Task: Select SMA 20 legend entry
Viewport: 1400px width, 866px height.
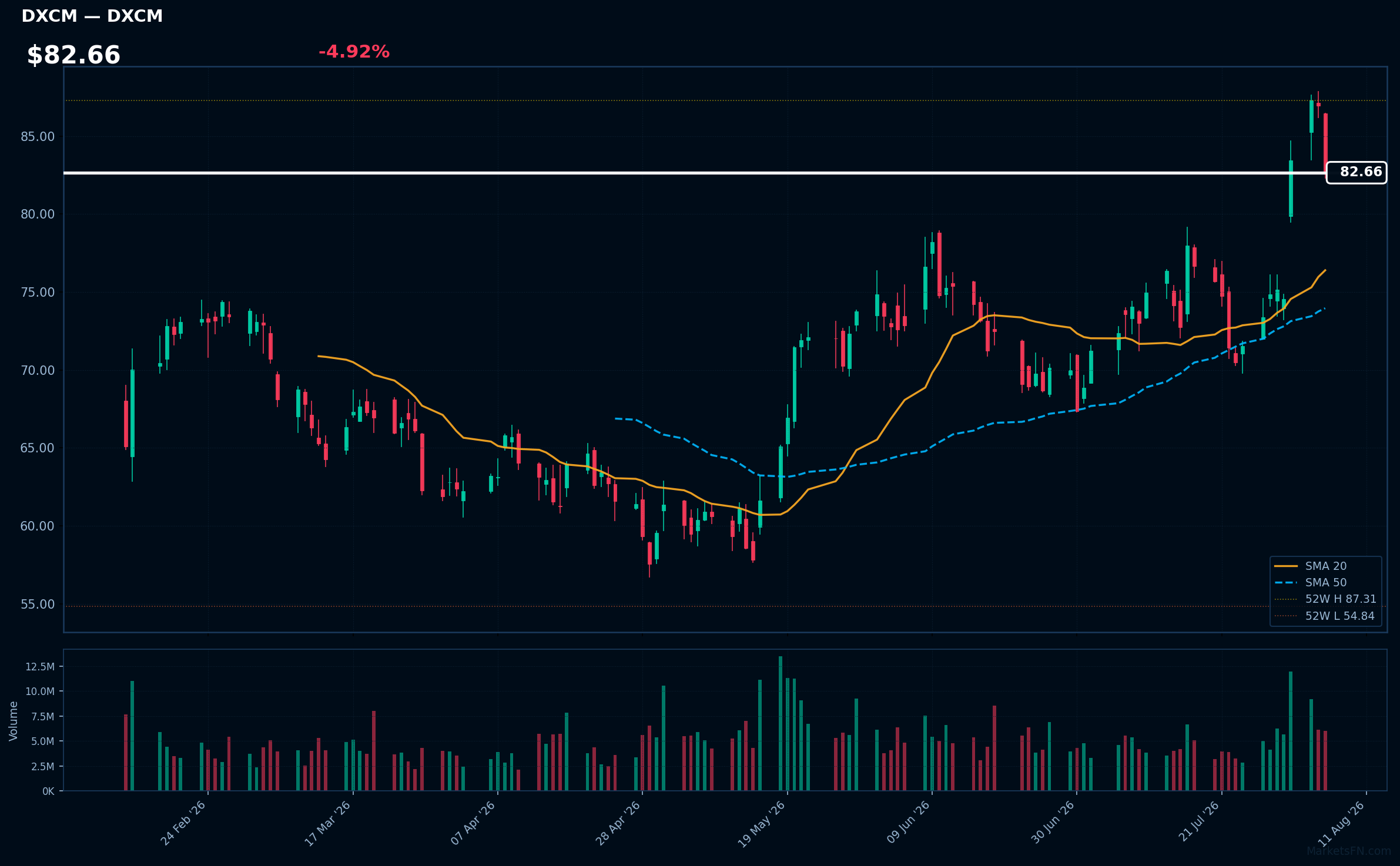Action: [x=1326, y=566]
